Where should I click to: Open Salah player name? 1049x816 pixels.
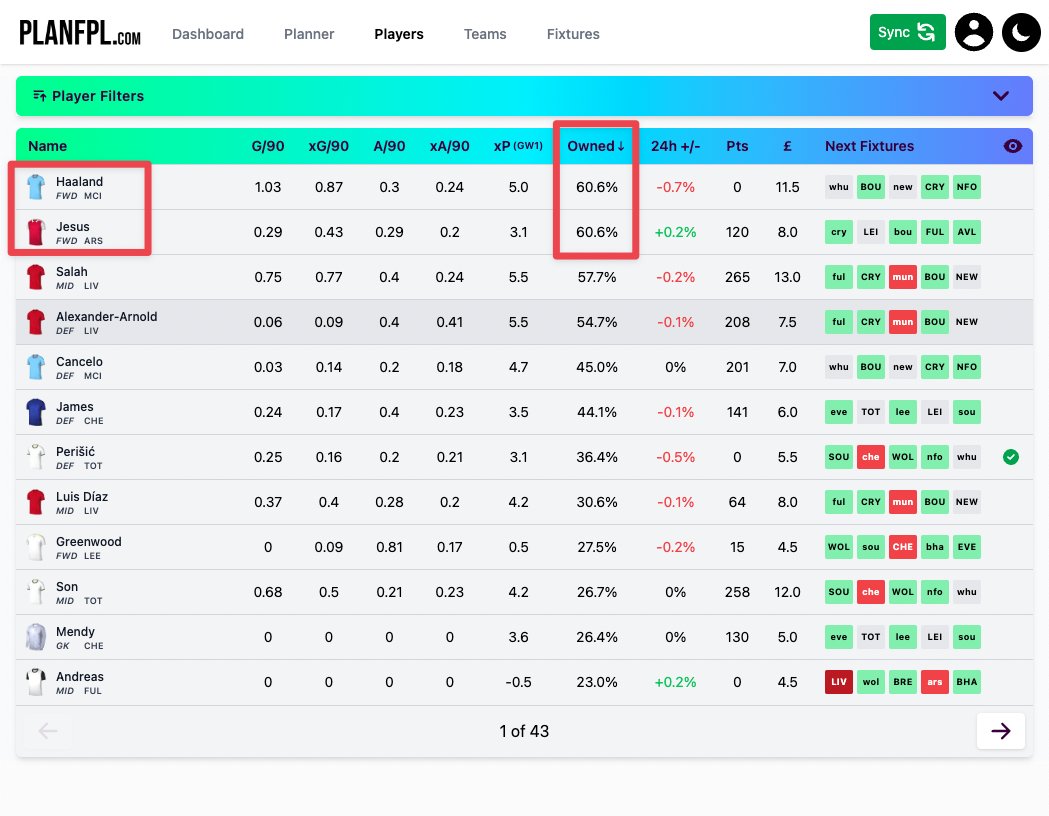[x=72, y=272]
